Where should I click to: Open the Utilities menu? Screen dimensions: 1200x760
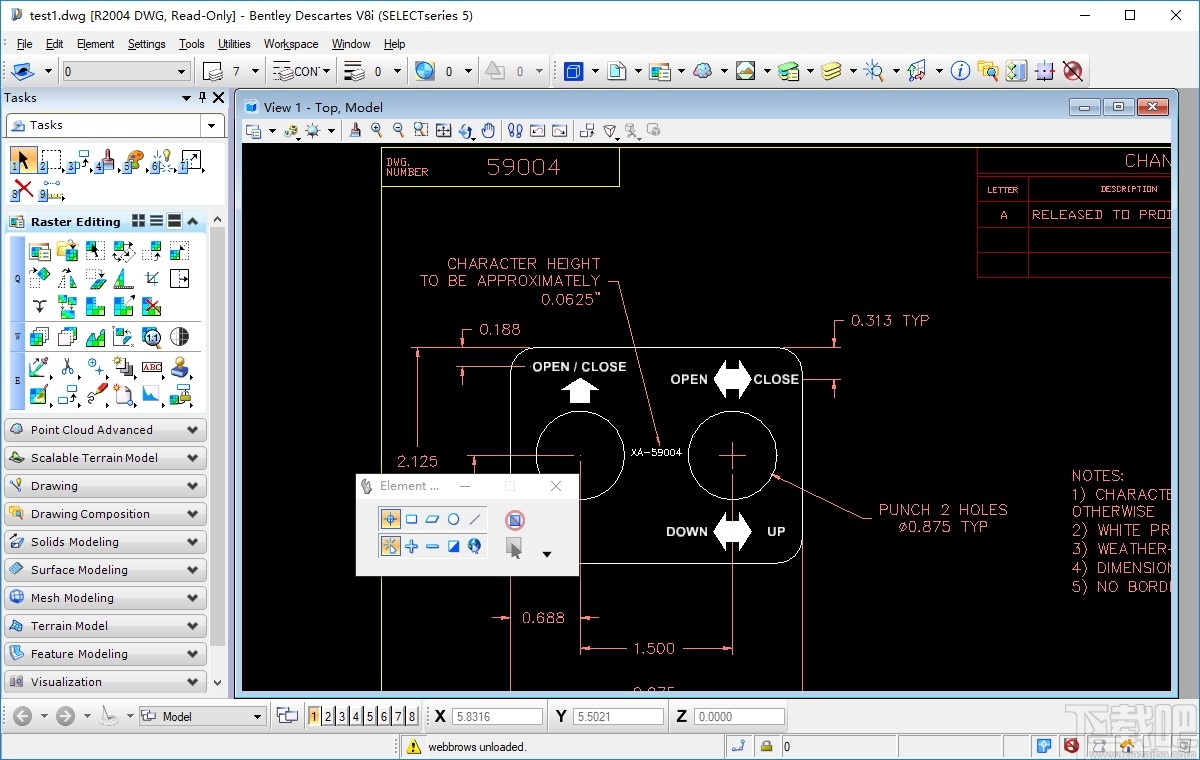tap(234, 44)
